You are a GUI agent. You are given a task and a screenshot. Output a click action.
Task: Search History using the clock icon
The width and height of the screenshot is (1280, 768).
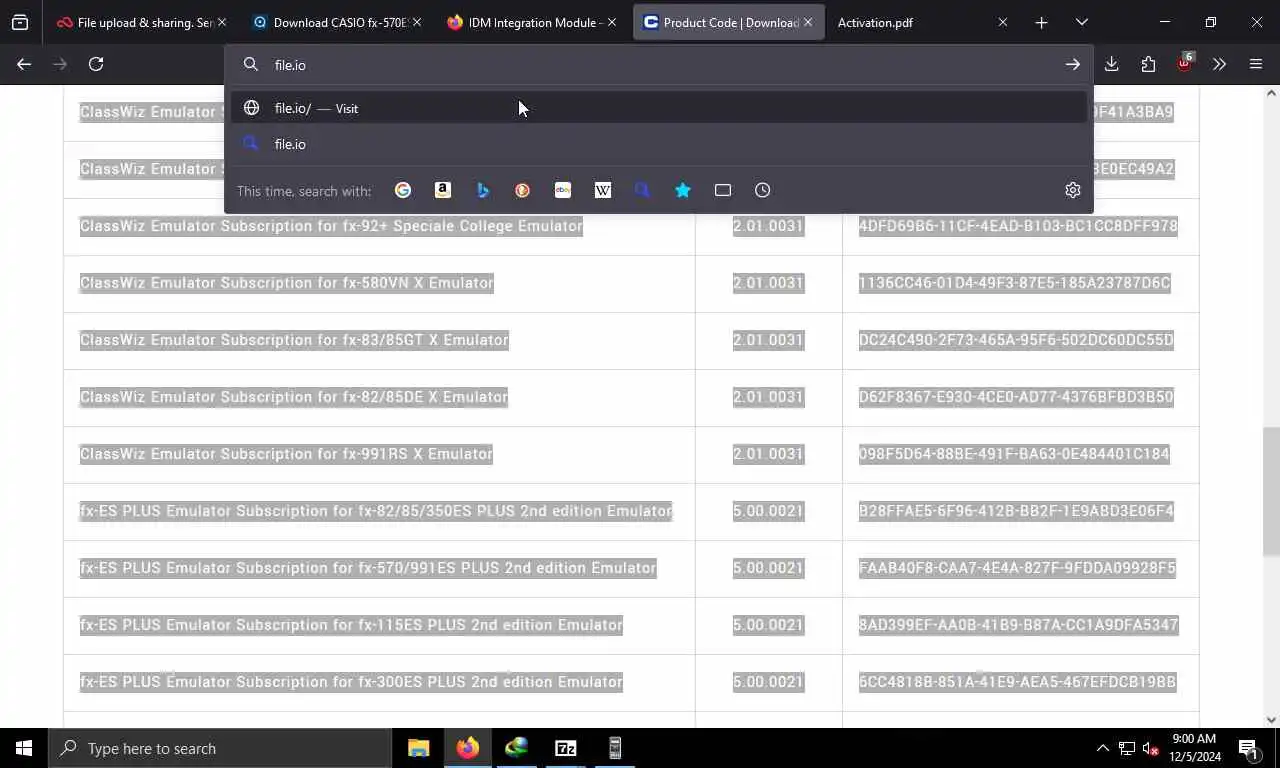coord(763,190)
